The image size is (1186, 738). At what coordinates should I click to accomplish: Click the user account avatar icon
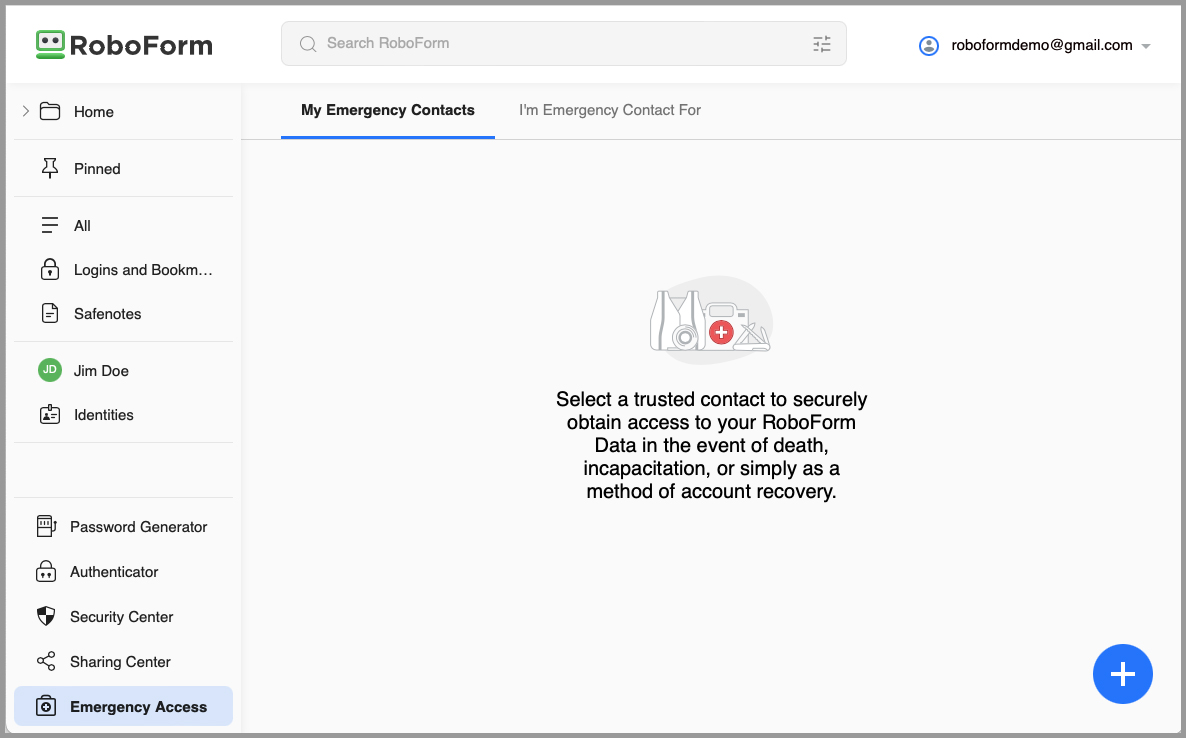929,45
